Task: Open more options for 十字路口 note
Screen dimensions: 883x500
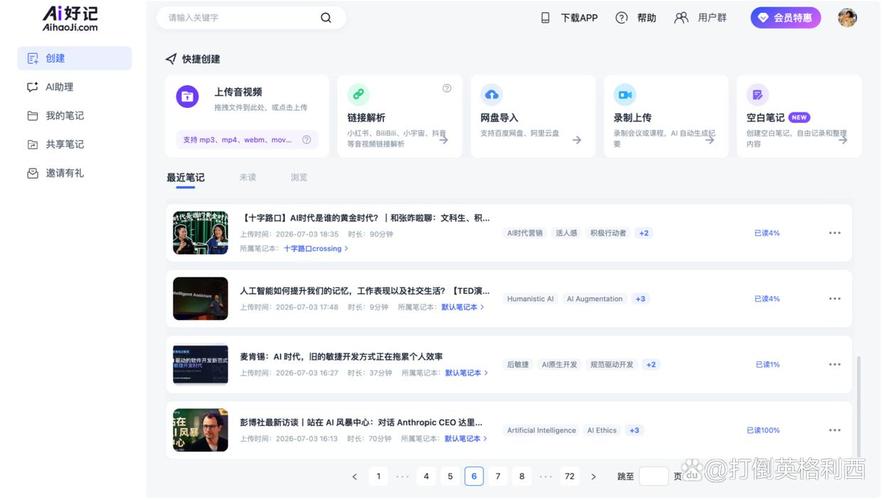Action: (835, 233)
